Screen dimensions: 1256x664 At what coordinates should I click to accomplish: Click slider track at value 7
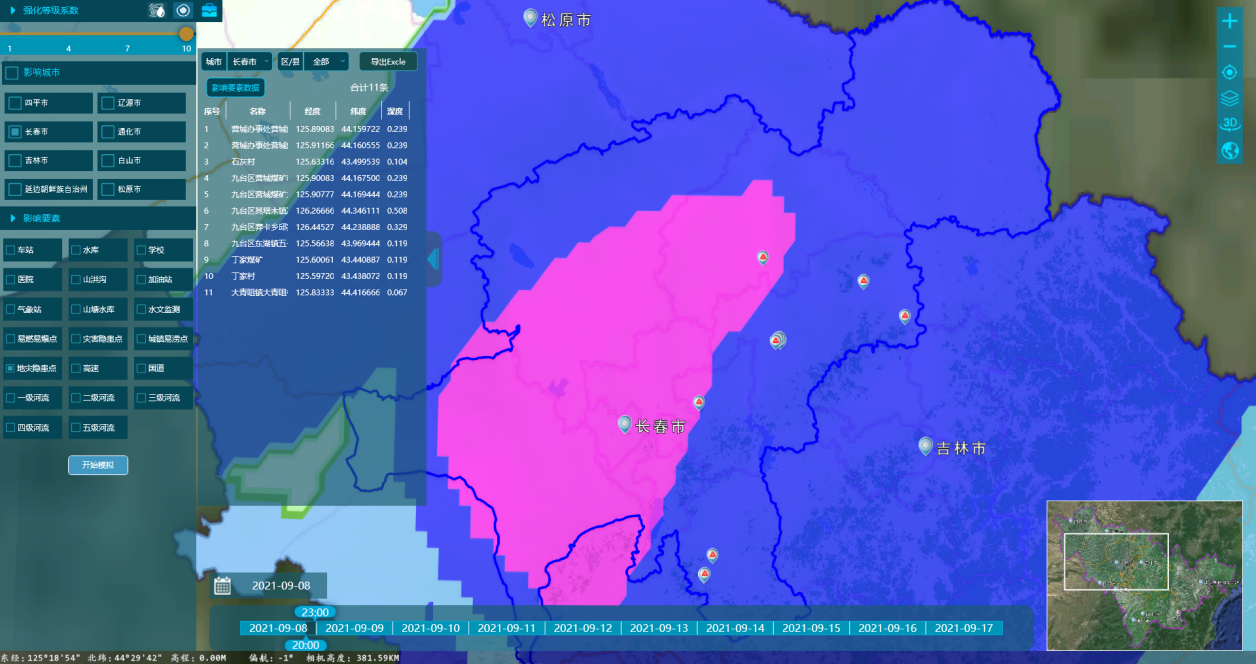127,34
